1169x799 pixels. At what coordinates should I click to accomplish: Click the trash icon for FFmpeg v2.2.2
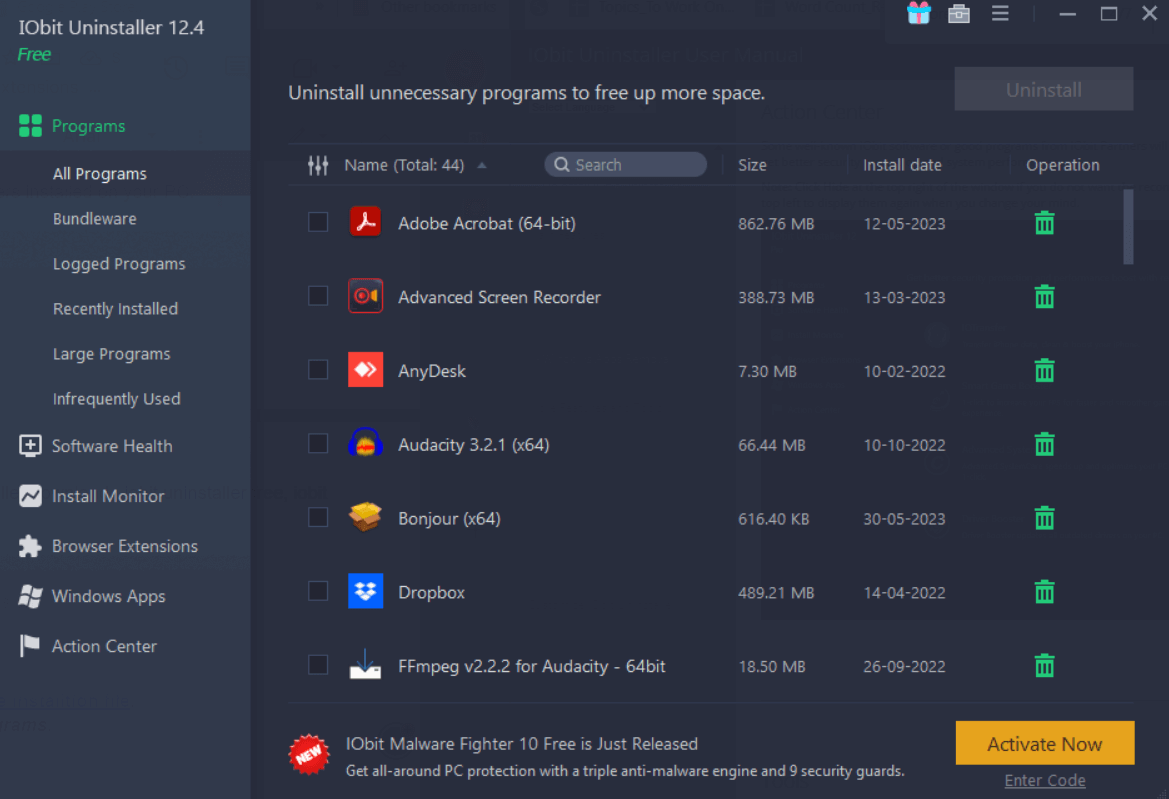(x=1044, y=666)
